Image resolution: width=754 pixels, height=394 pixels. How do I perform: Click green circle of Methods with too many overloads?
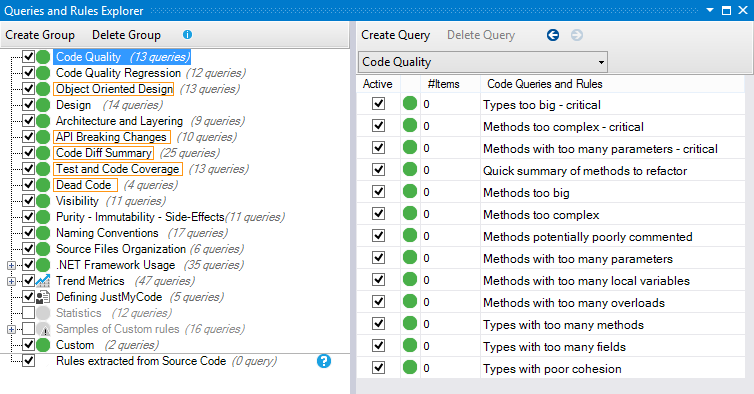pos(410,302)
